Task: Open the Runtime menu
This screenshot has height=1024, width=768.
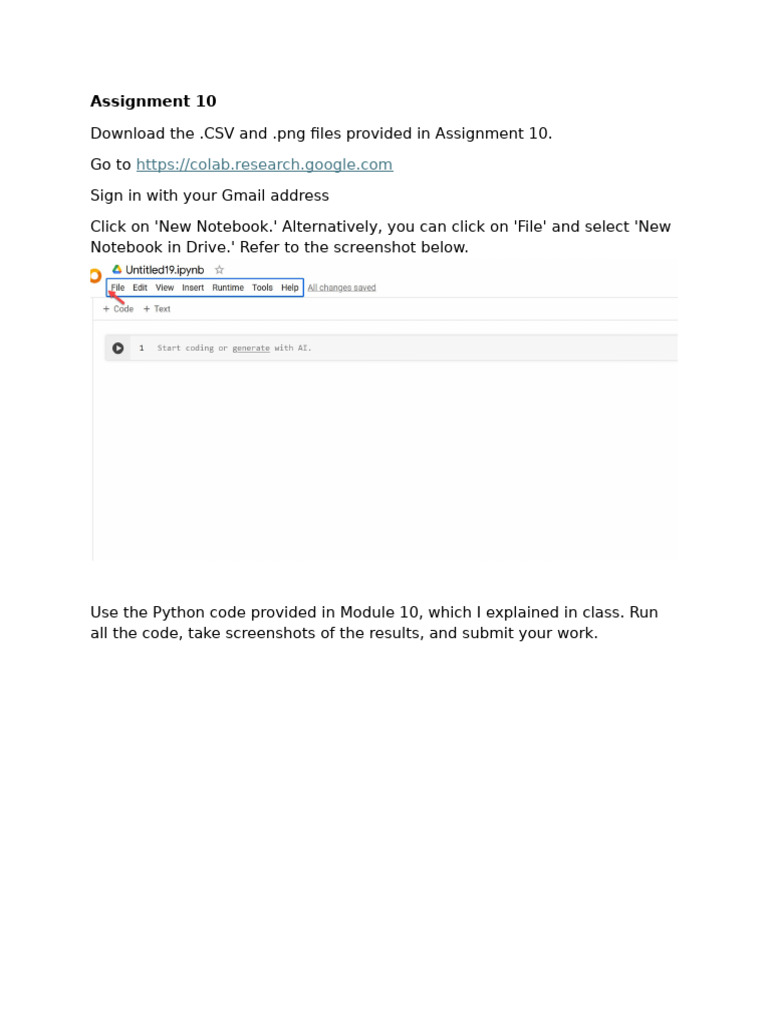Action: [228, 287]
